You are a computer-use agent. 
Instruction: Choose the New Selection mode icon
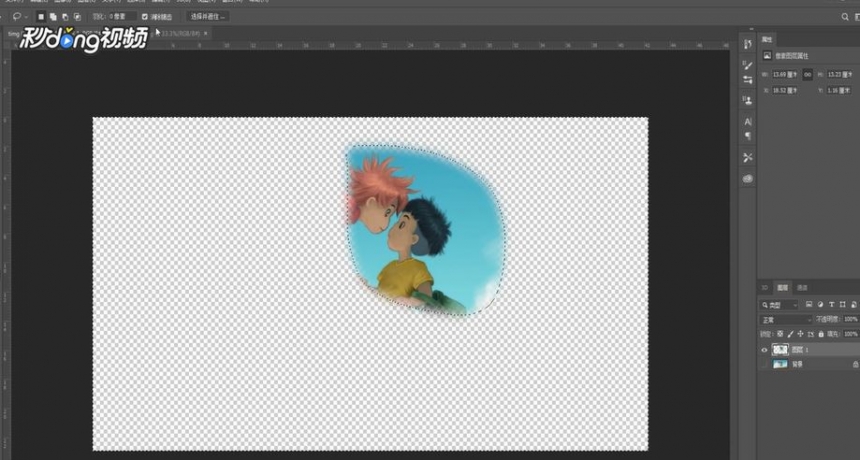click(x=41, y=17)
